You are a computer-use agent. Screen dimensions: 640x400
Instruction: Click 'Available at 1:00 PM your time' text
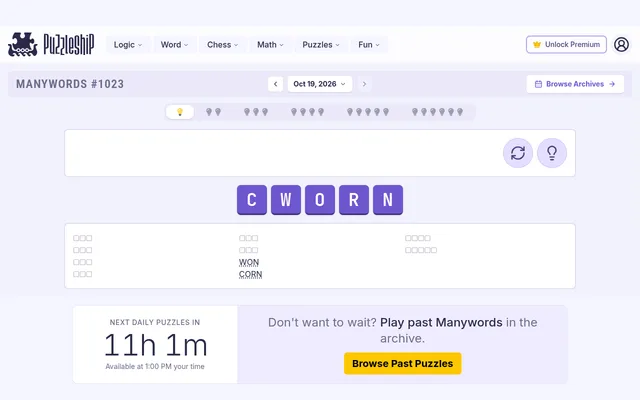(155, 367)
